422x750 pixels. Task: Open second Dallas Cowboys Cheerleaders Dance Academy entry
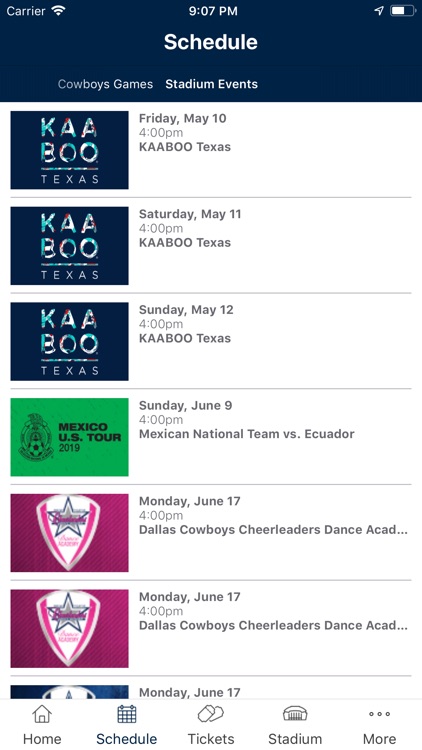coord(211,628)
